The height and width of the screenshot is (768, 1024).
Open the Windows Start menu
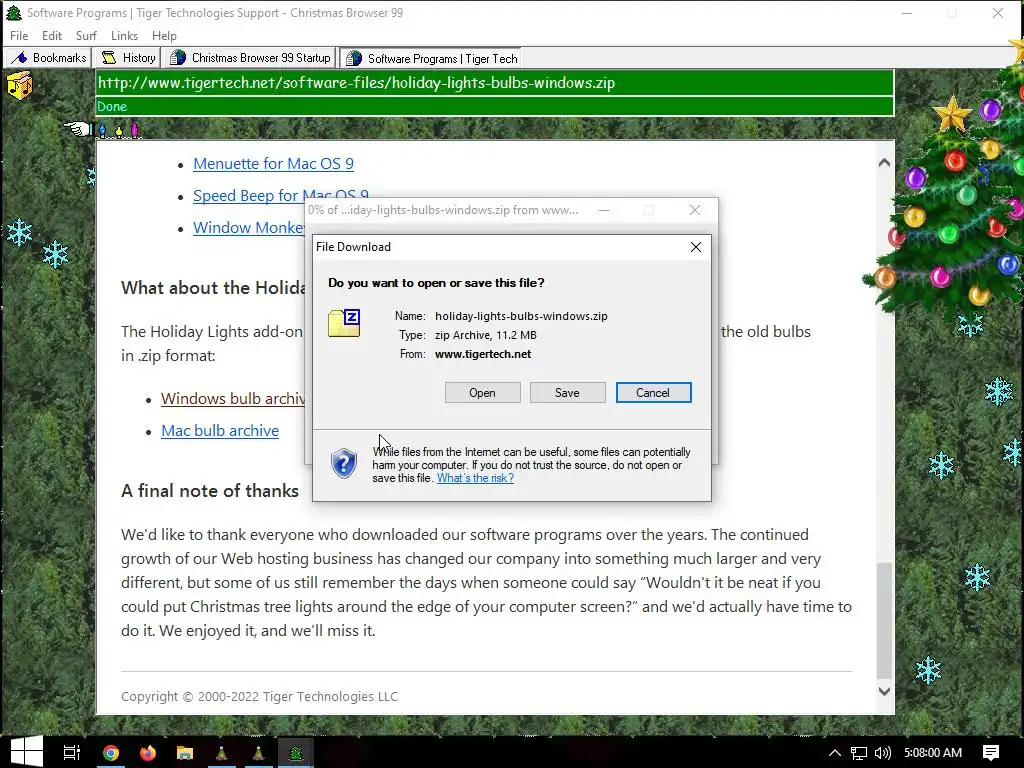pyautogui.click(x=26, y=752)
